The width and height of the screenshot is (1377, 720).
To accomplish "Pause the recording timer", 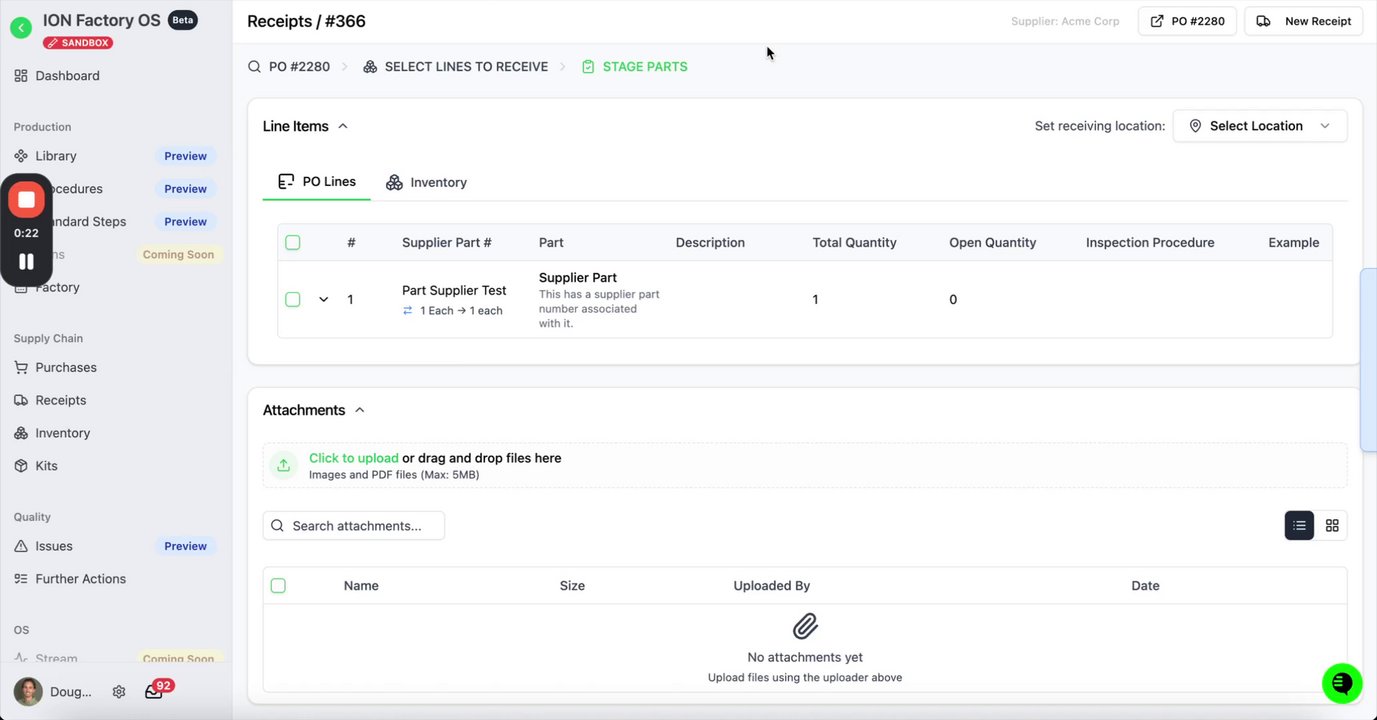I will pyautogui.click(x=27, y=261).
